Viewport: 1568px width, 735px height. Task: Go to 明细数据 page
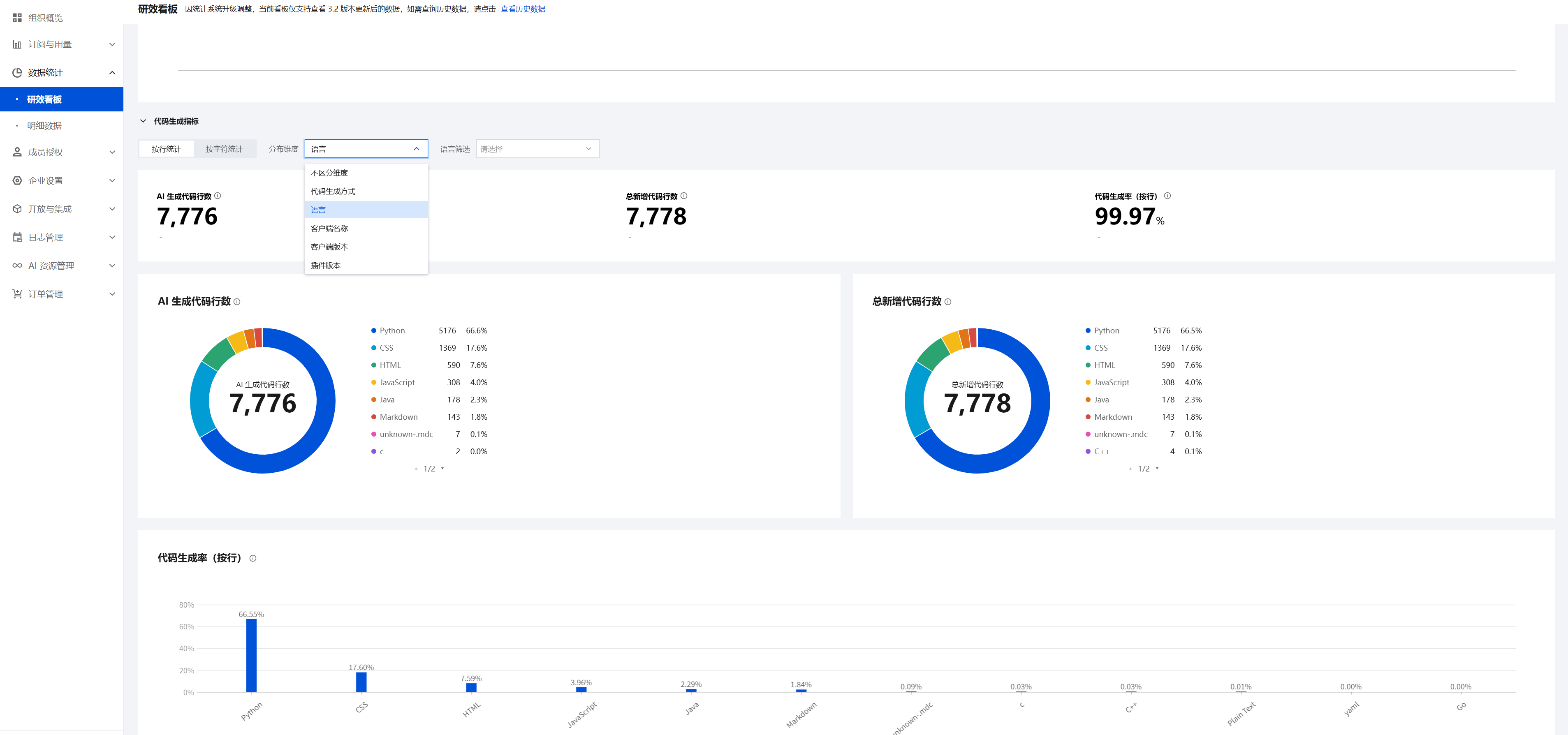44,125
